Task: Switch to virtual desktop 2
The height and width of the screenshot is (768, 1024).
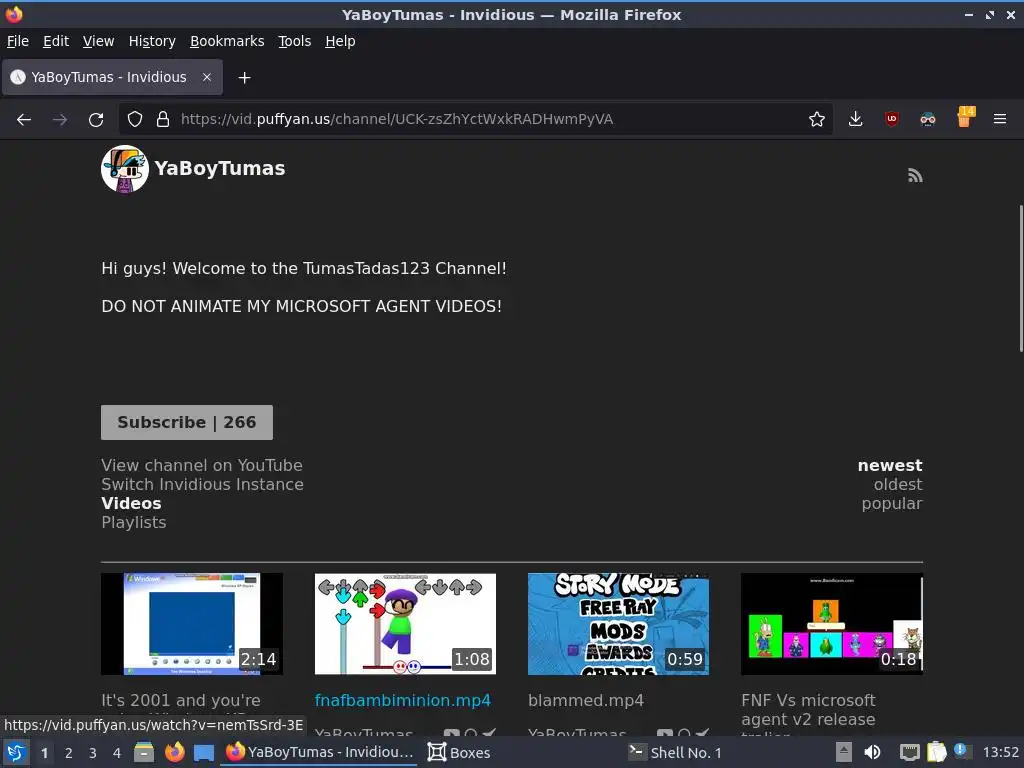Action: click(69, 753)
